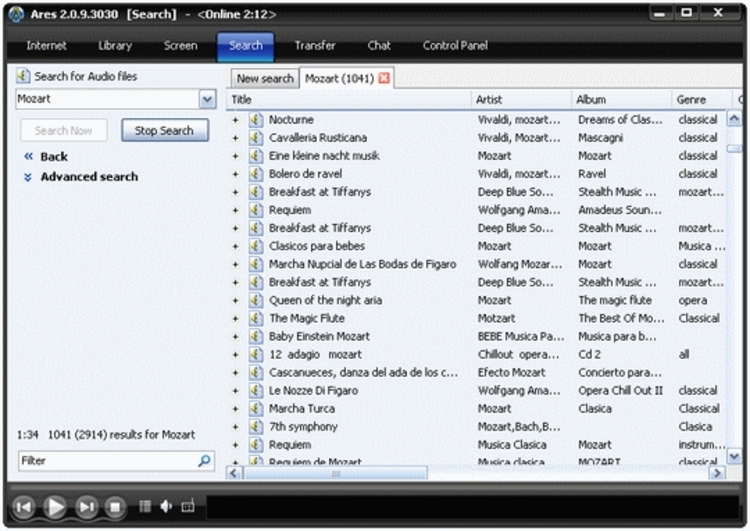Screen dimensions: 750x531
Task: Click audio icon of Baby Einstein Mozart
Action: [256, 337]
